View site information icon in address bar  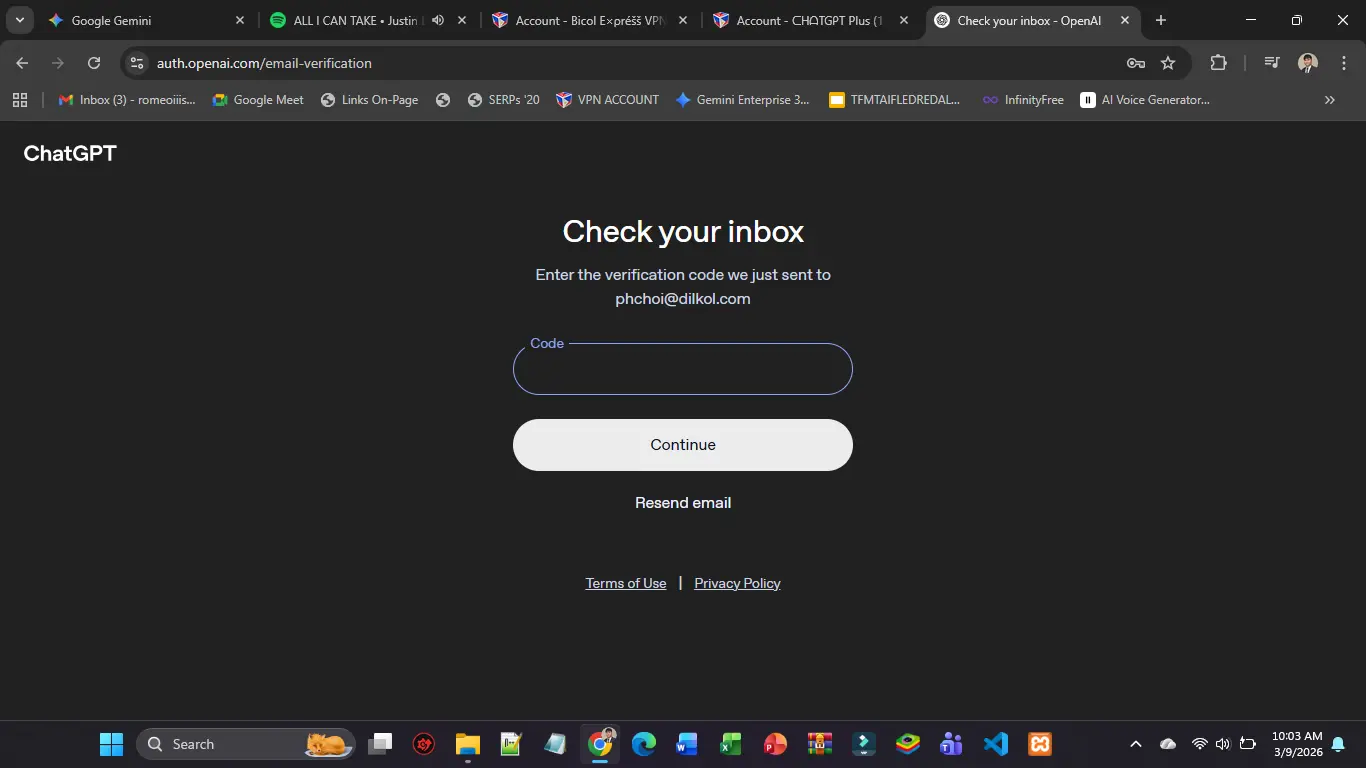pyautogui.click(x=137, y=63)
